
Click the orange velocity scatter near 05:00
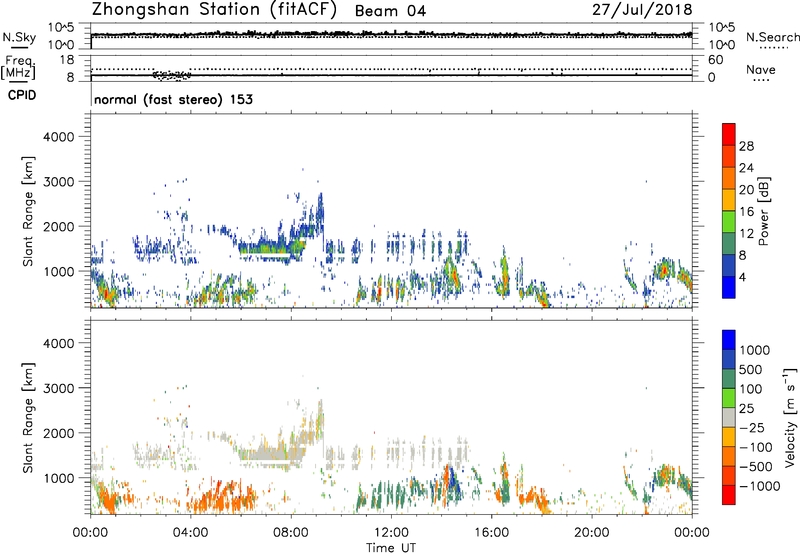pyautogui.click(x=224, y=497)
